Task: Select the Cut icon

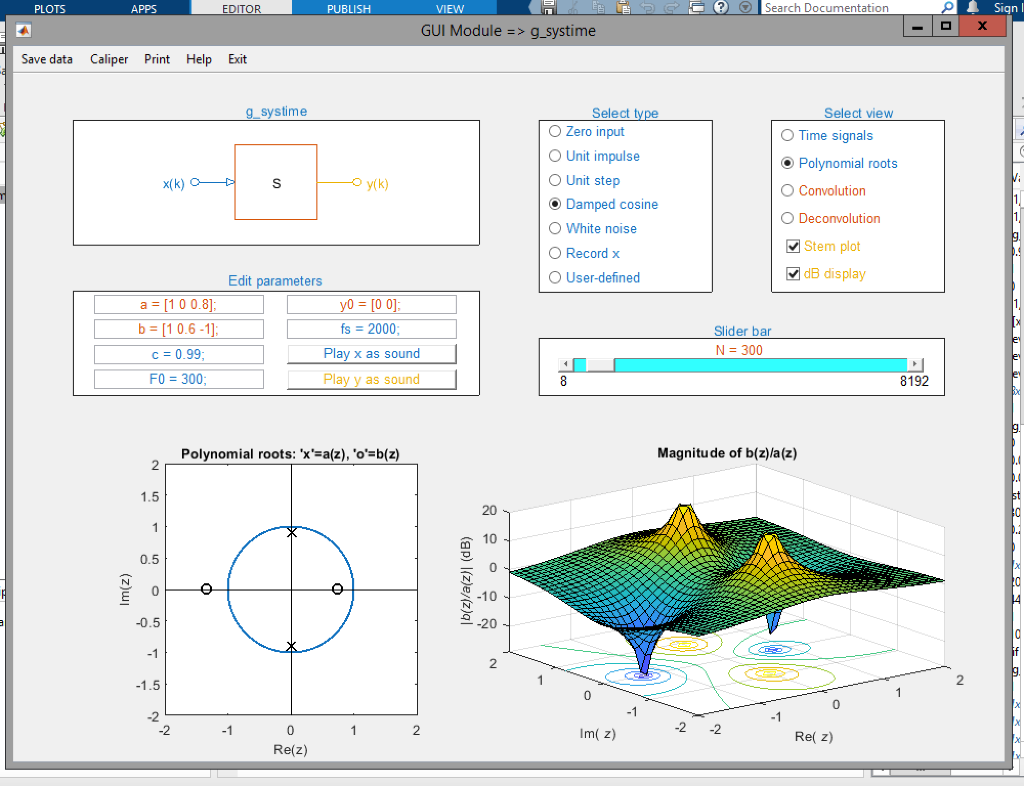Action: [x=574, y=8]
